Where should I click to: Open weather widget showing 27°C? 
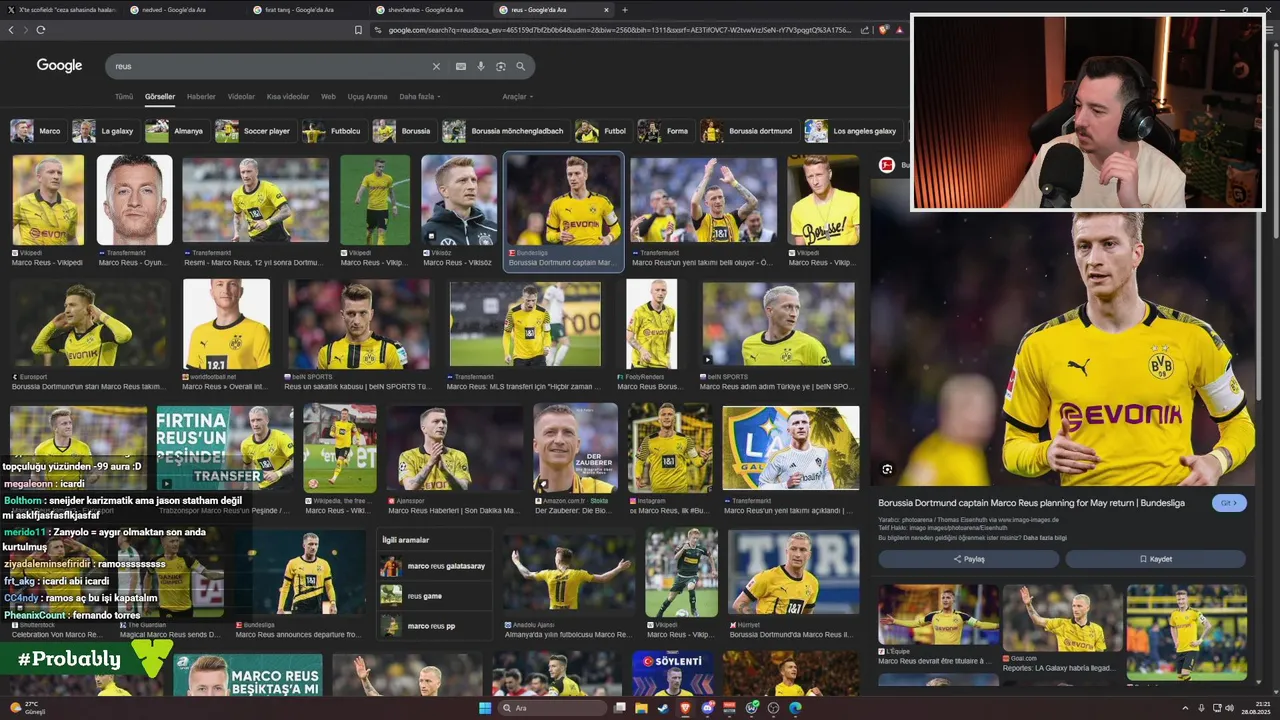pos(26,708)
